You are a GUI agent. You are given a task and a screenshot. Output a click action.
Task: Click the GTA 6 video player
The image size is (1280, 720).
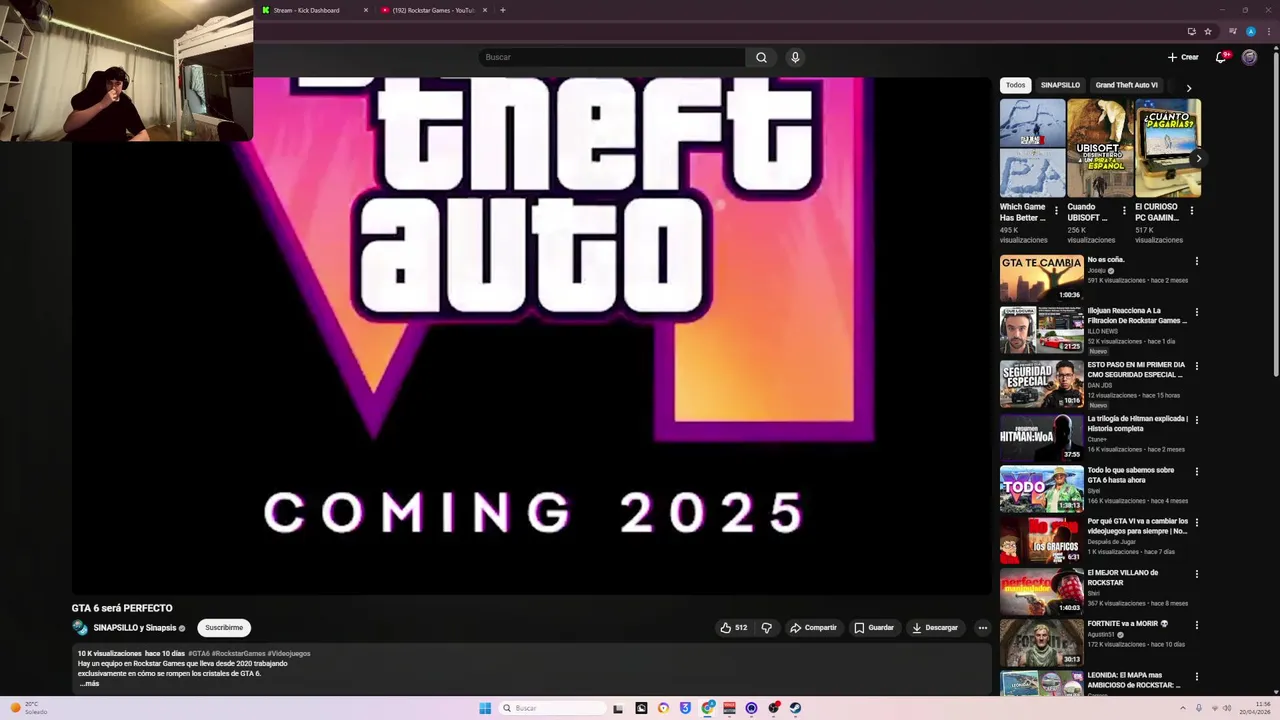point(531,335)
